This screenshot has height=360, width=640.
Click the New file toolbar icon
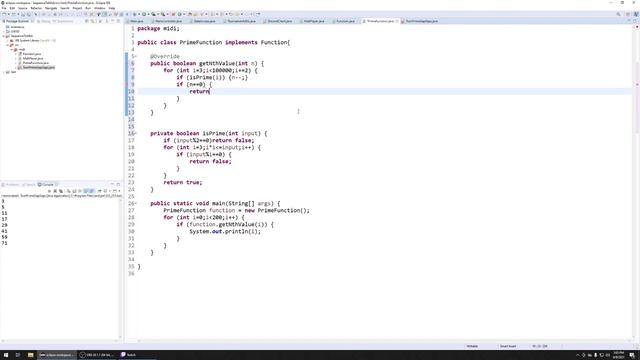[x=4, y=14]
